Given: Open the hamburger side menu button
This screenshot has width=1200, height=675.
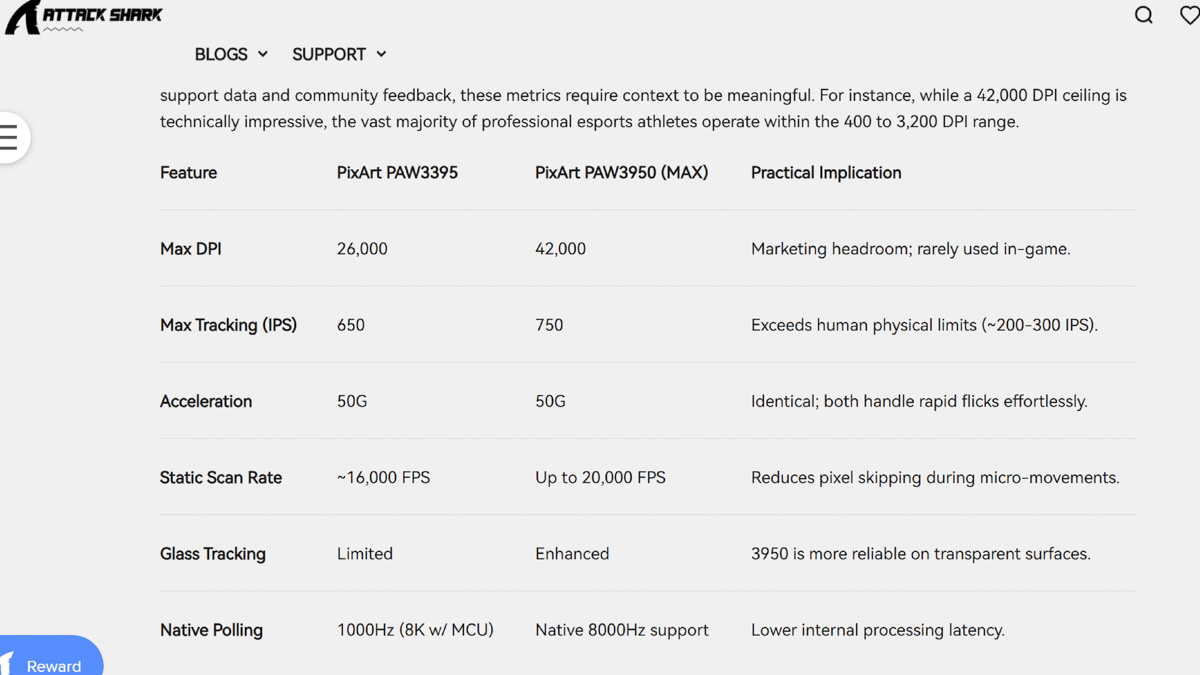Looking at the screenshot, I should 10,137.
